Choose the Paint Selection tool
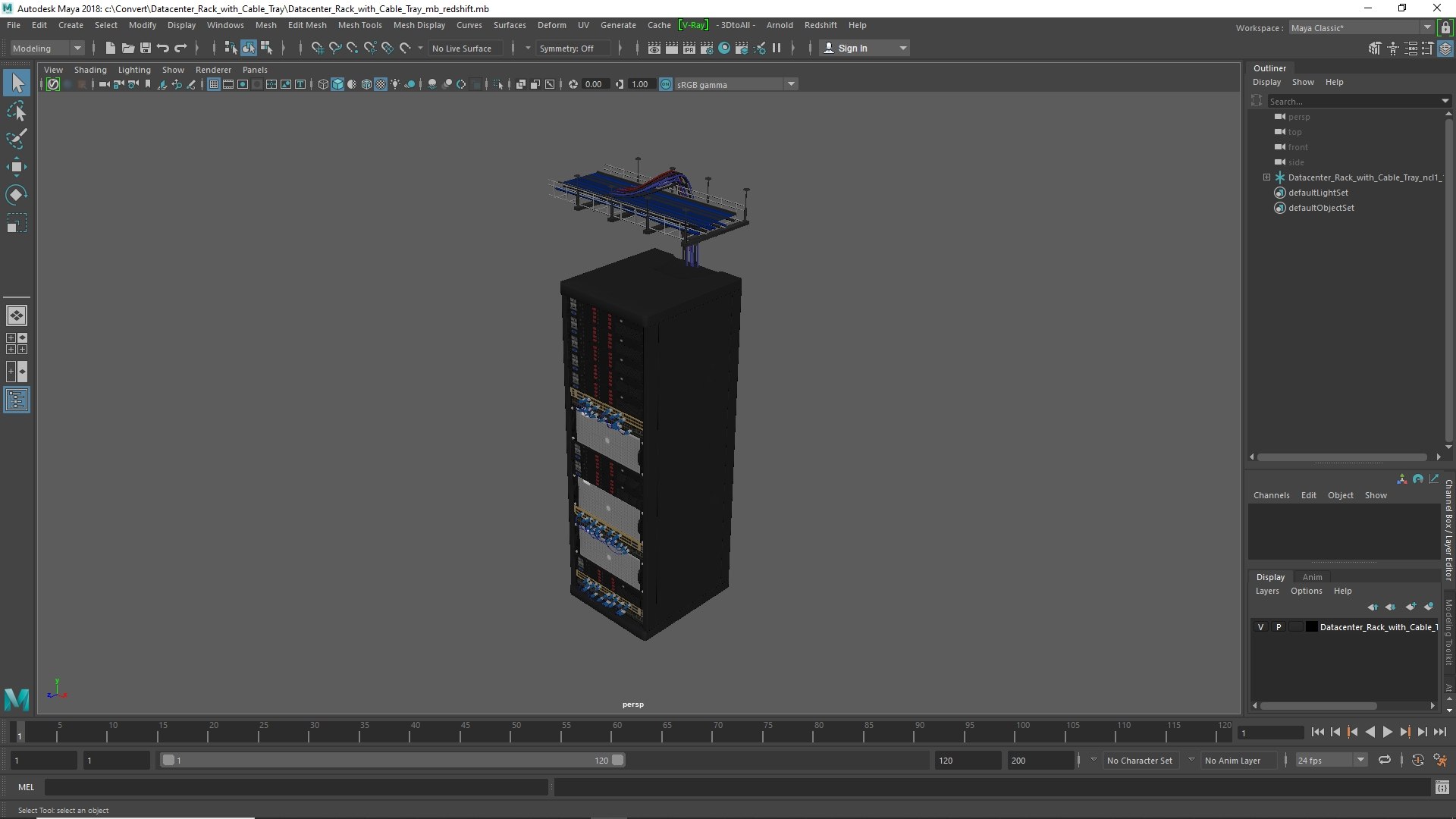This screenshot has height=819, width=1456. click(x=17, y=139)
